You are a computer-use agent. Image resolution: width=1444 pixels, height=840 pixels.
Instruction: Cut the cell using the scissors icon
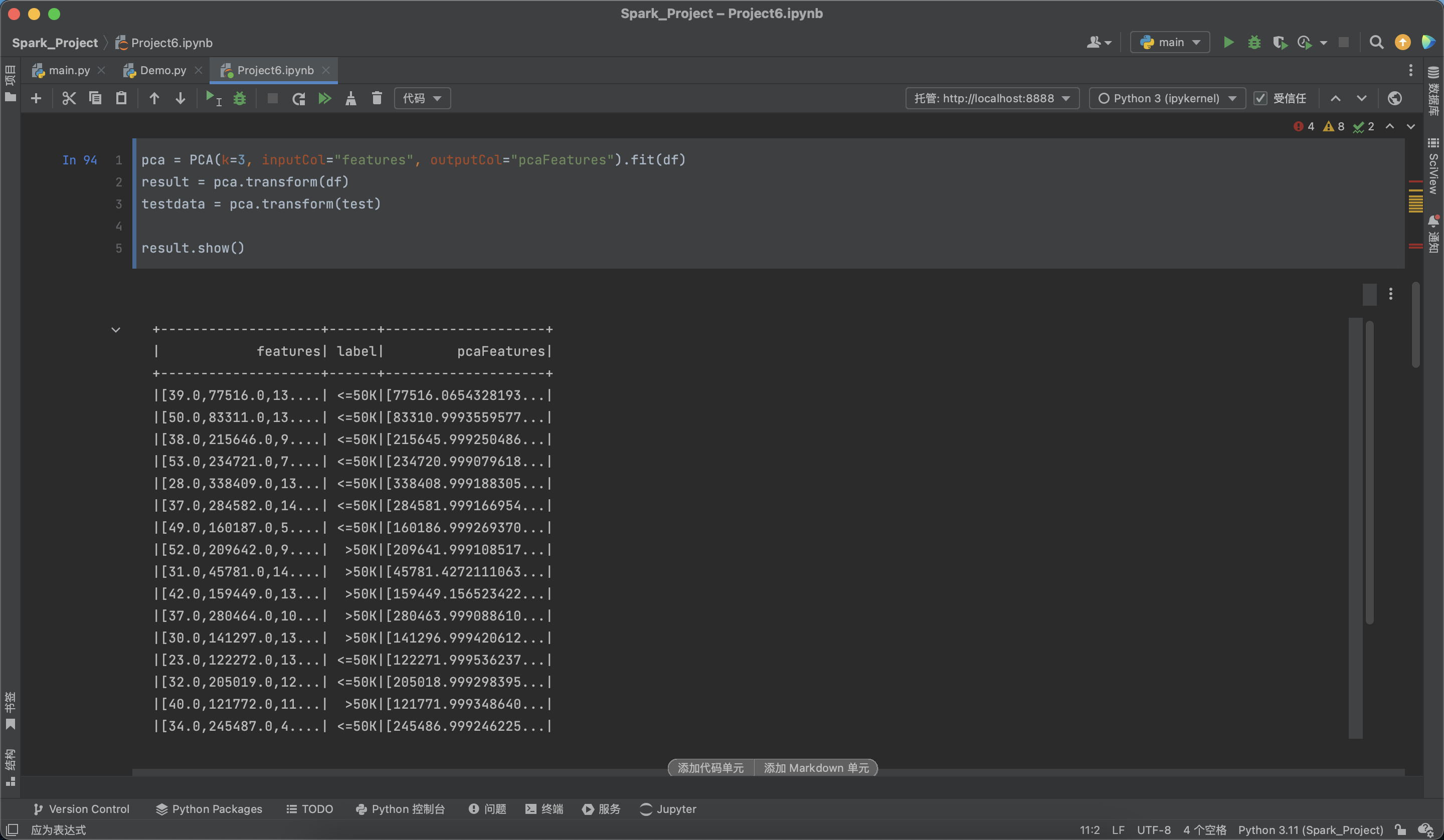click(69, 99)
